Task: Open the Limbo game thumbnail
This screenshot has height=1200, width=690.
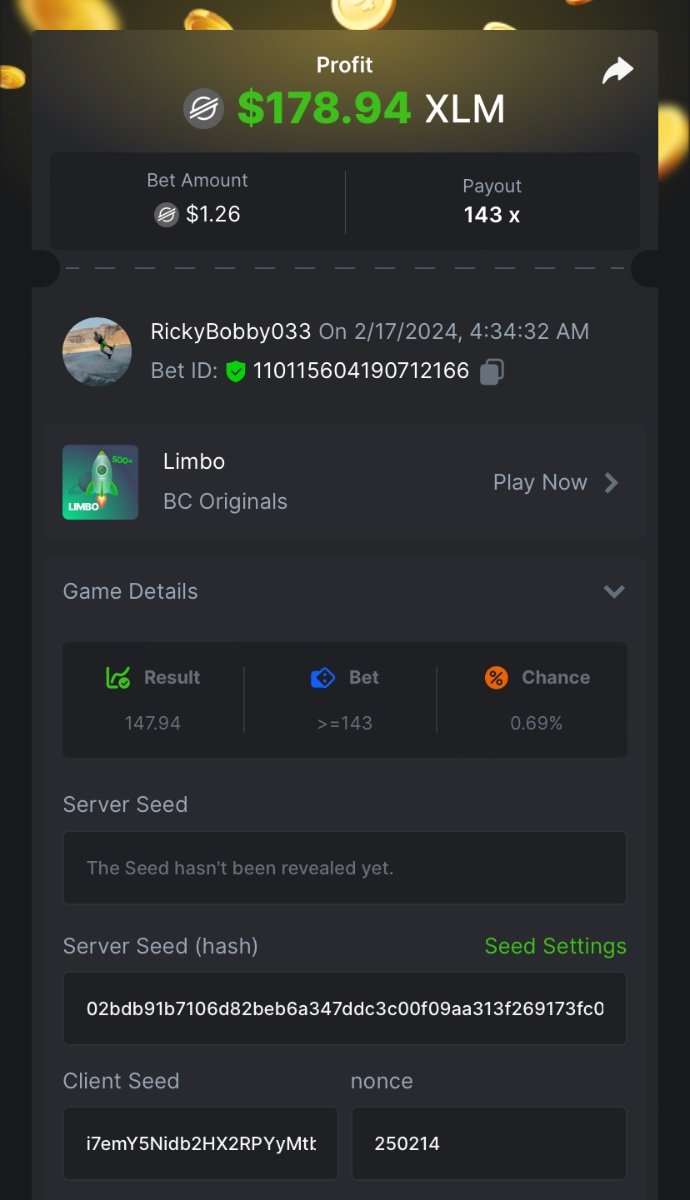Action: (100, 482)
